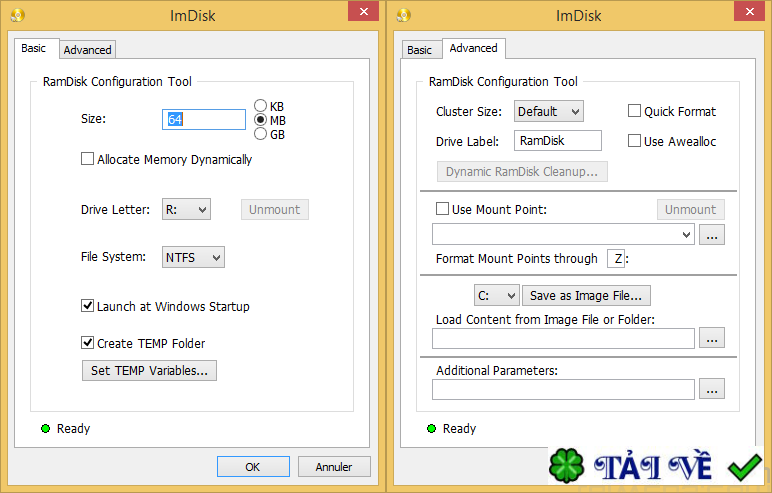The height and width of the screenshot is (493, 772).
Task: Click the Format Mount Points through field
Action: (x=616, y=258)
